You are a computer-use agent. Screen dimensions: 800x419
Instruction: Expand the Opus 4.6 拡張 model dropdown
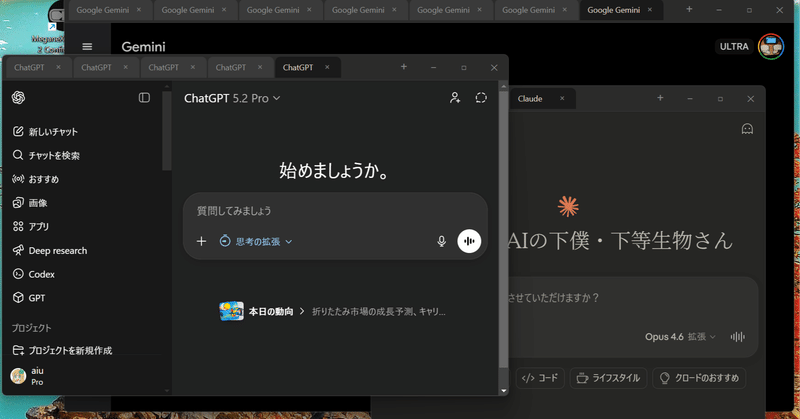point(680,337)
